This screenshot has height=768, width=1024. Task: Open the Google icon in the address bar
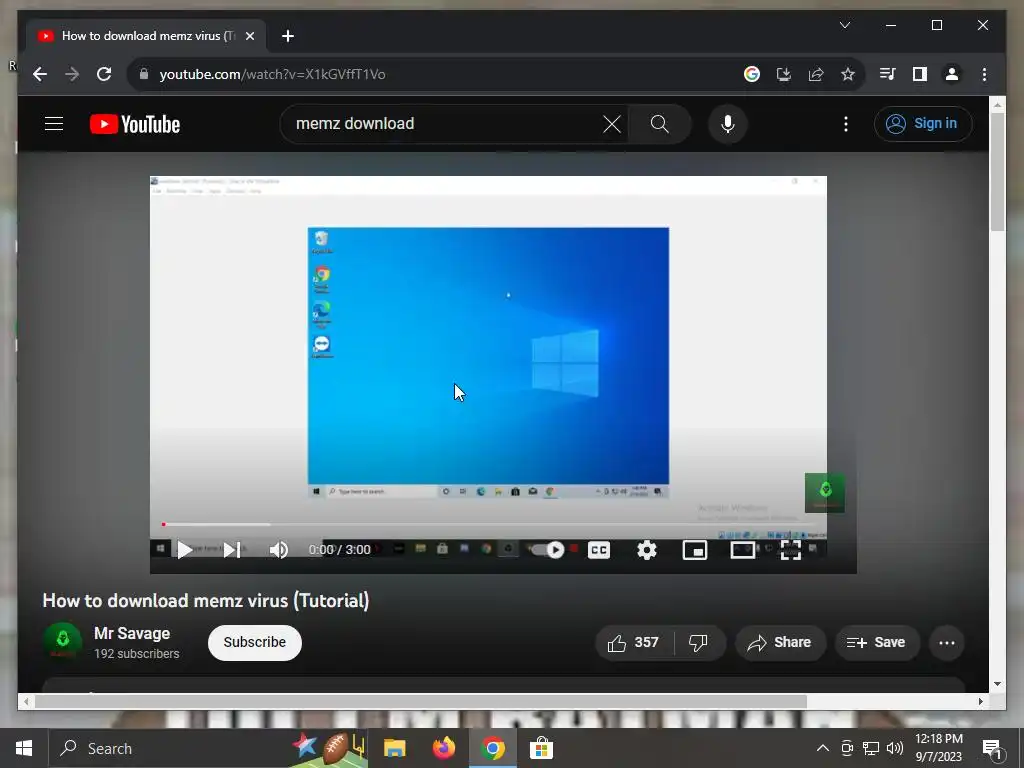pyautogui.click(x=752, y=74)
